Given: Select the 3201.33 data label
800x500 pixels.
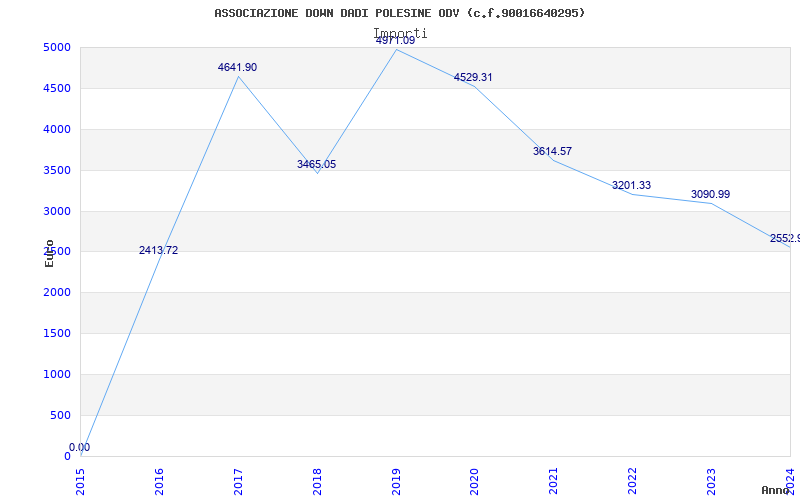Looking at the screenshot, I should click(631, 185).
